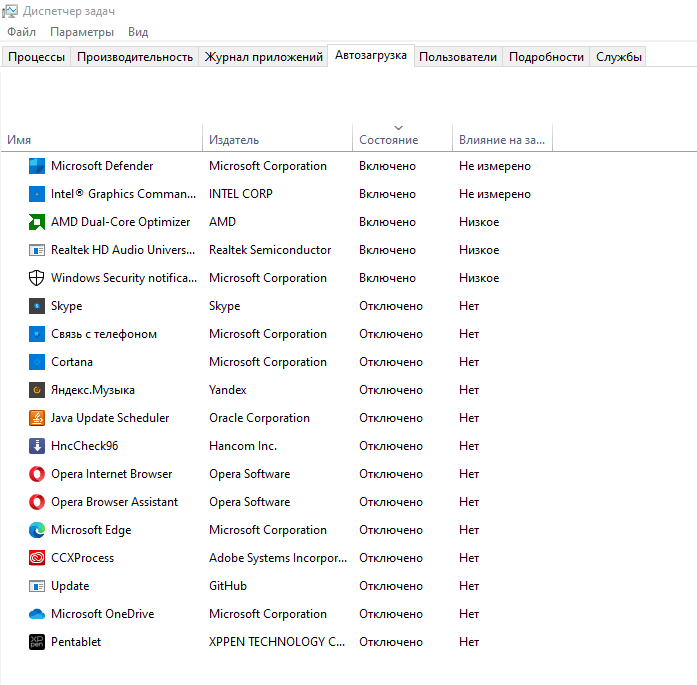697x685 pixels.
Task: Select the Яндекс.Музыка name
Action: point(93,390)
